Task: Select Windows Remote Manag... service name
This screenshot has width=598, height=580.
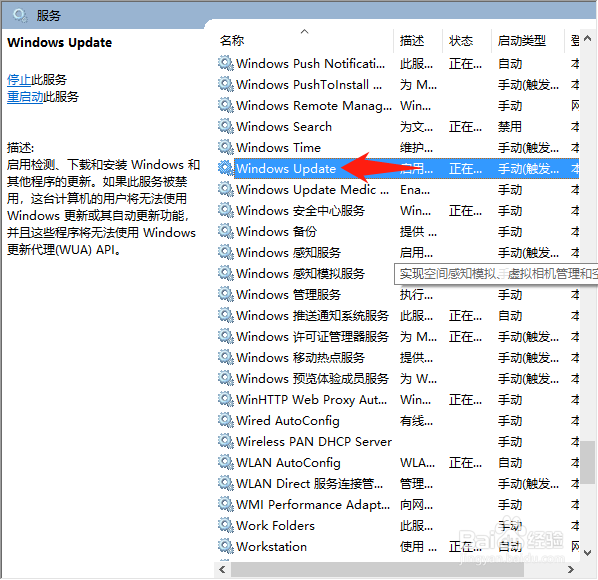Action: pos(314,105)
